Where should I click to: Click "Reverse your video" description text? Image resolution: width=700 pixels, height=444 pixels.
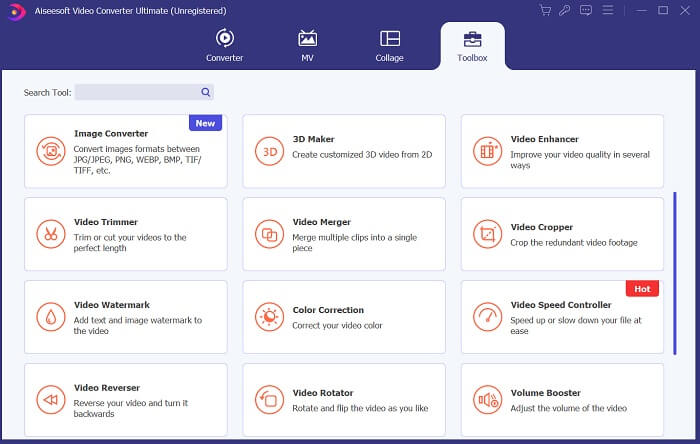pos(131,408)
